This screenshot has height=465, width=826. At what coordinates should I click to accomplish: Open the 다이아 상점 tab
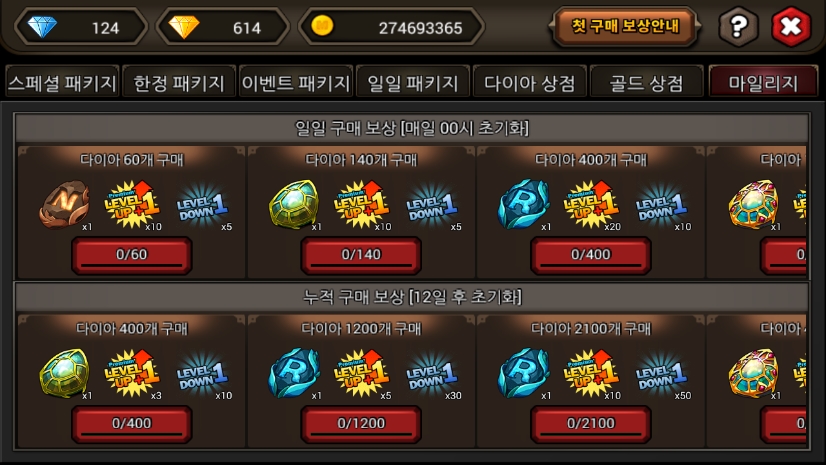529,83
